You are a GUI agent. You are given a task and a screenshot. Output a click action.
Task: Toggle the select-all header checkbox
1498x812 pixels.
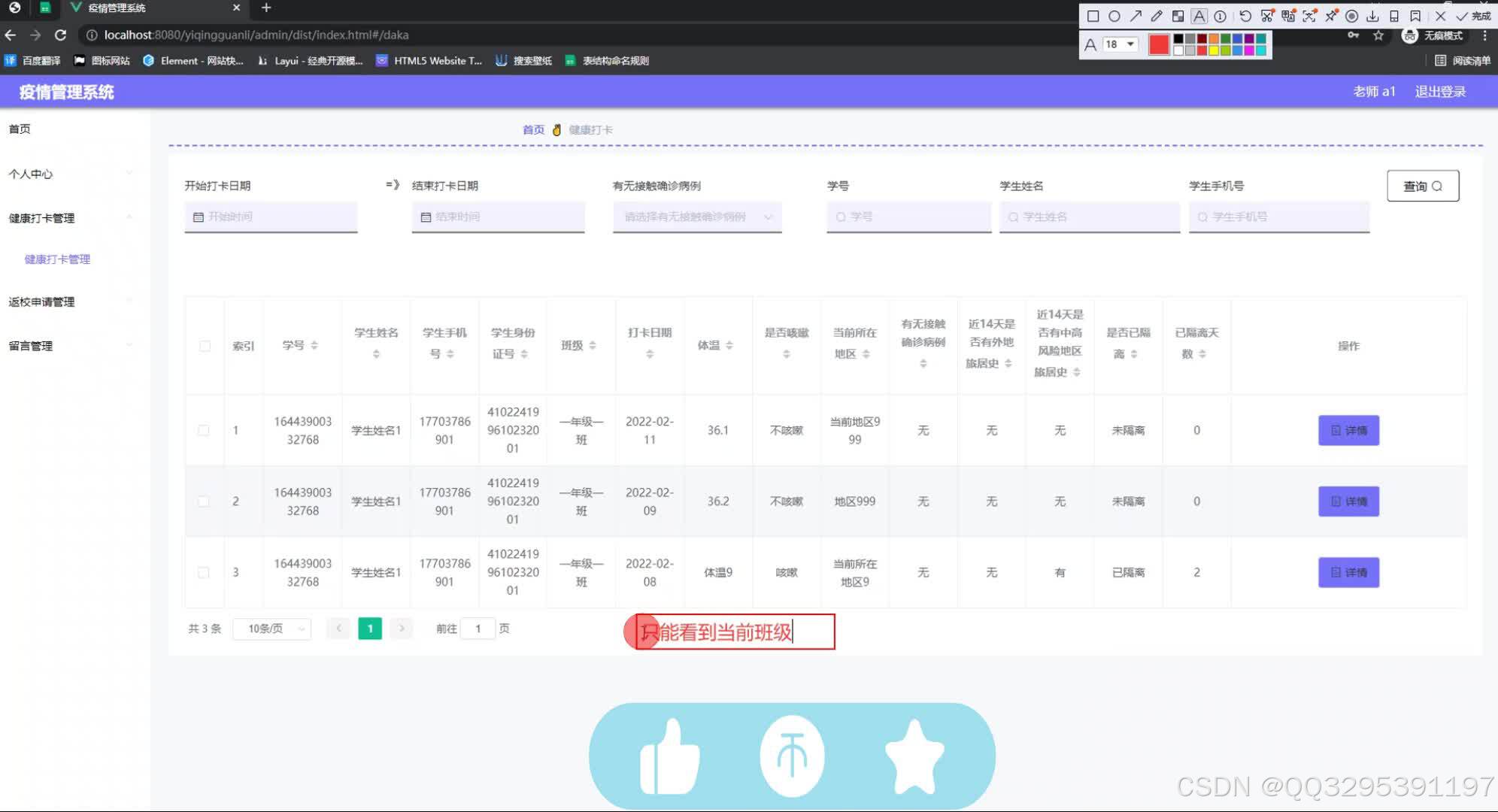[205, 346]
